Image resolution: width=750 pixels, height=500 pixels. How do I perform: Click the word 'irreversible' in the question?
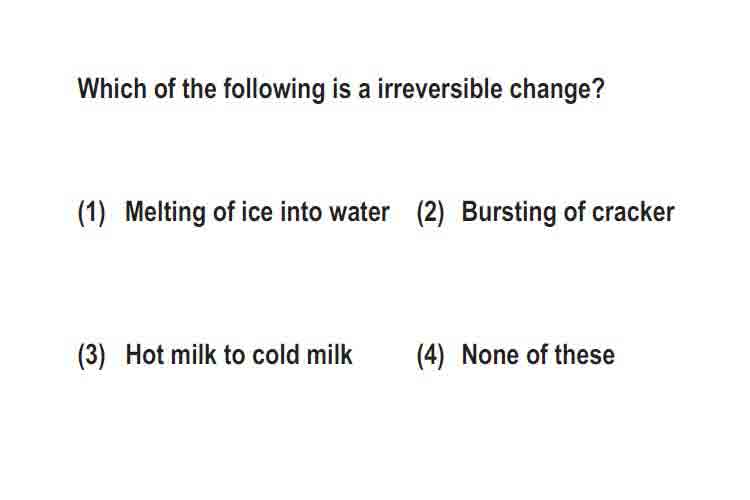pos(440,89)
